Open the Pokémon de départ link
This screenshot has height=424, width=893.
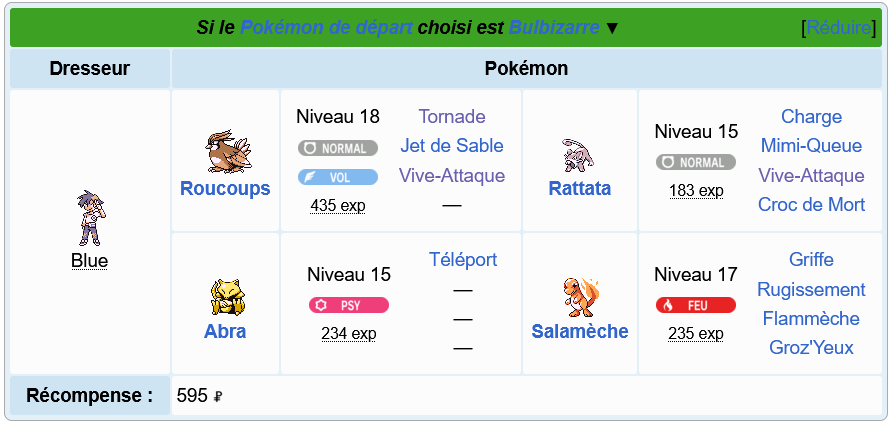[x=326, y=27]
